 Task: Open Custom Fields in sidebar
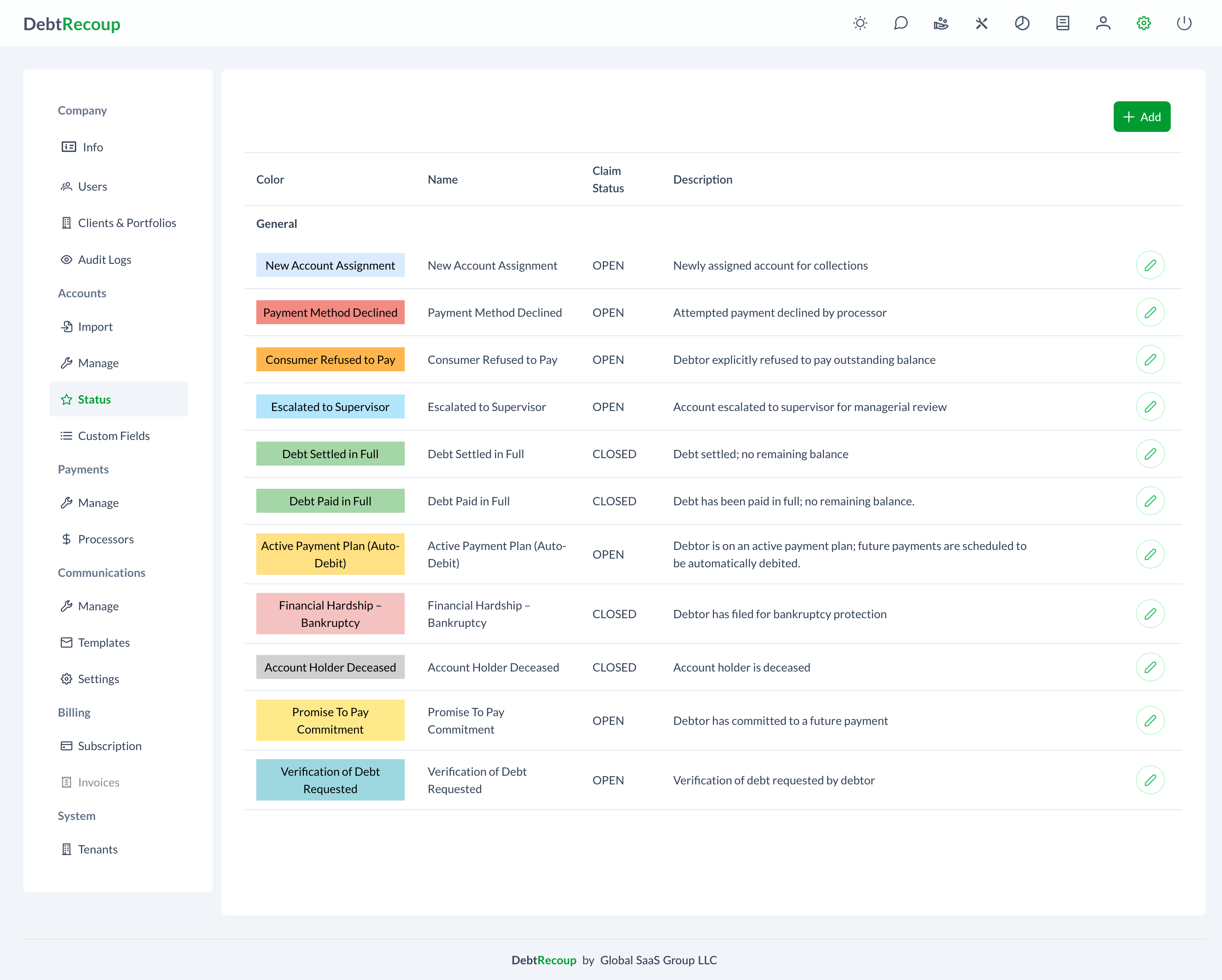click(x=113, y=436)
